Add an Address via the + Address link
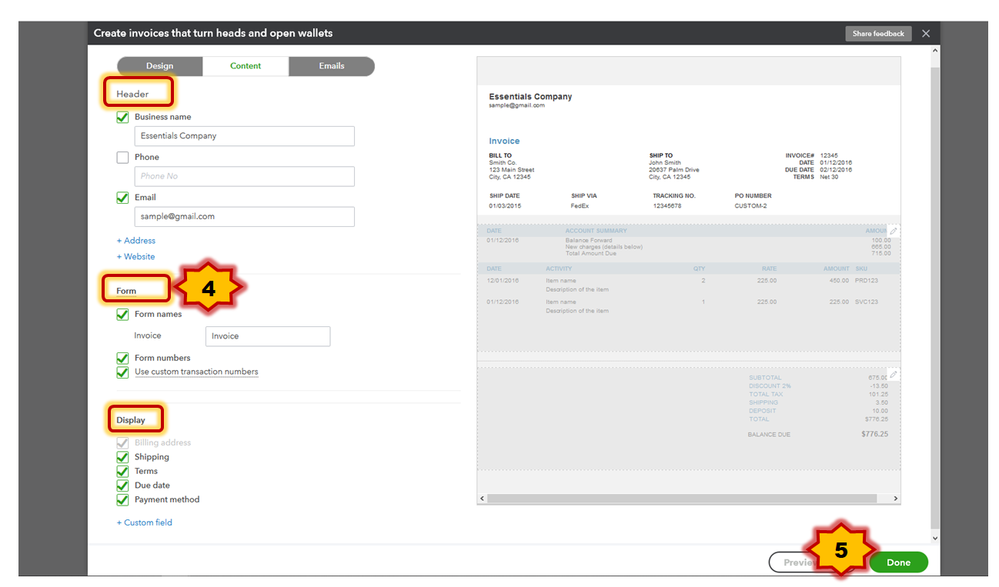Viewport: 999px width, 587px height. [136, 240]
